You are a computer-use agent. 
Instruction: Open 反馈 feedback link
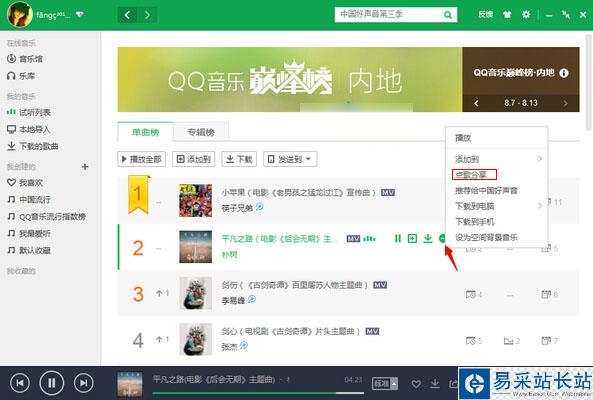click(x=485, y=15)
